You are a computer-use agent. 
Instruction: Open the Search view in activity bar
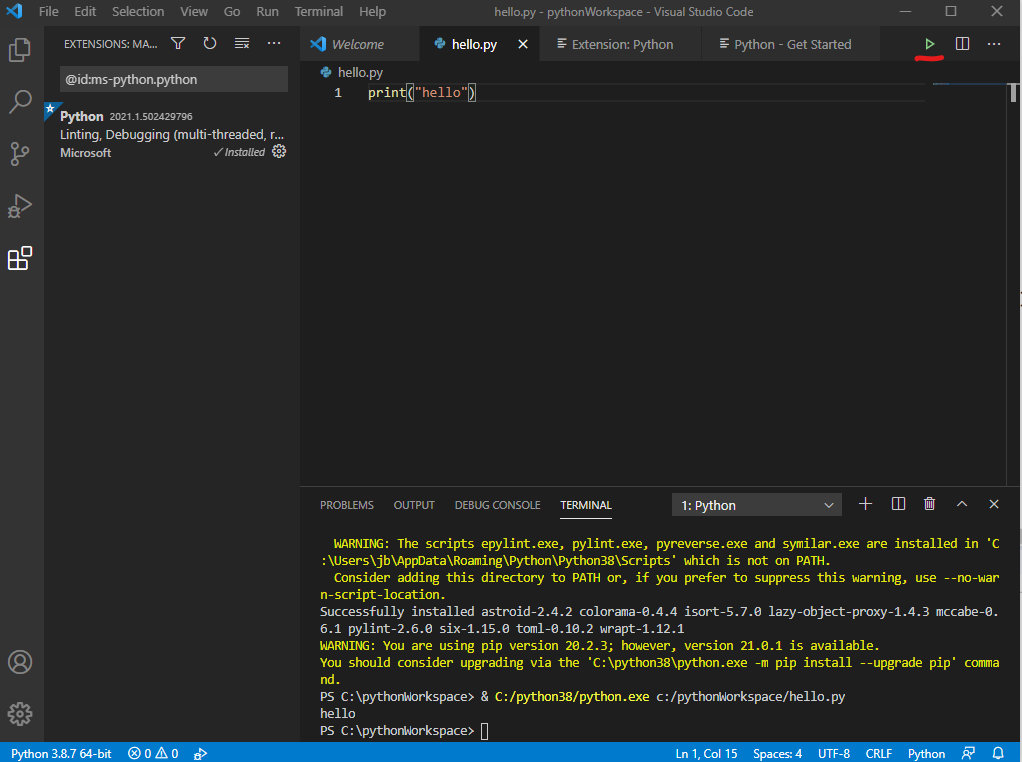pos(20,102)
